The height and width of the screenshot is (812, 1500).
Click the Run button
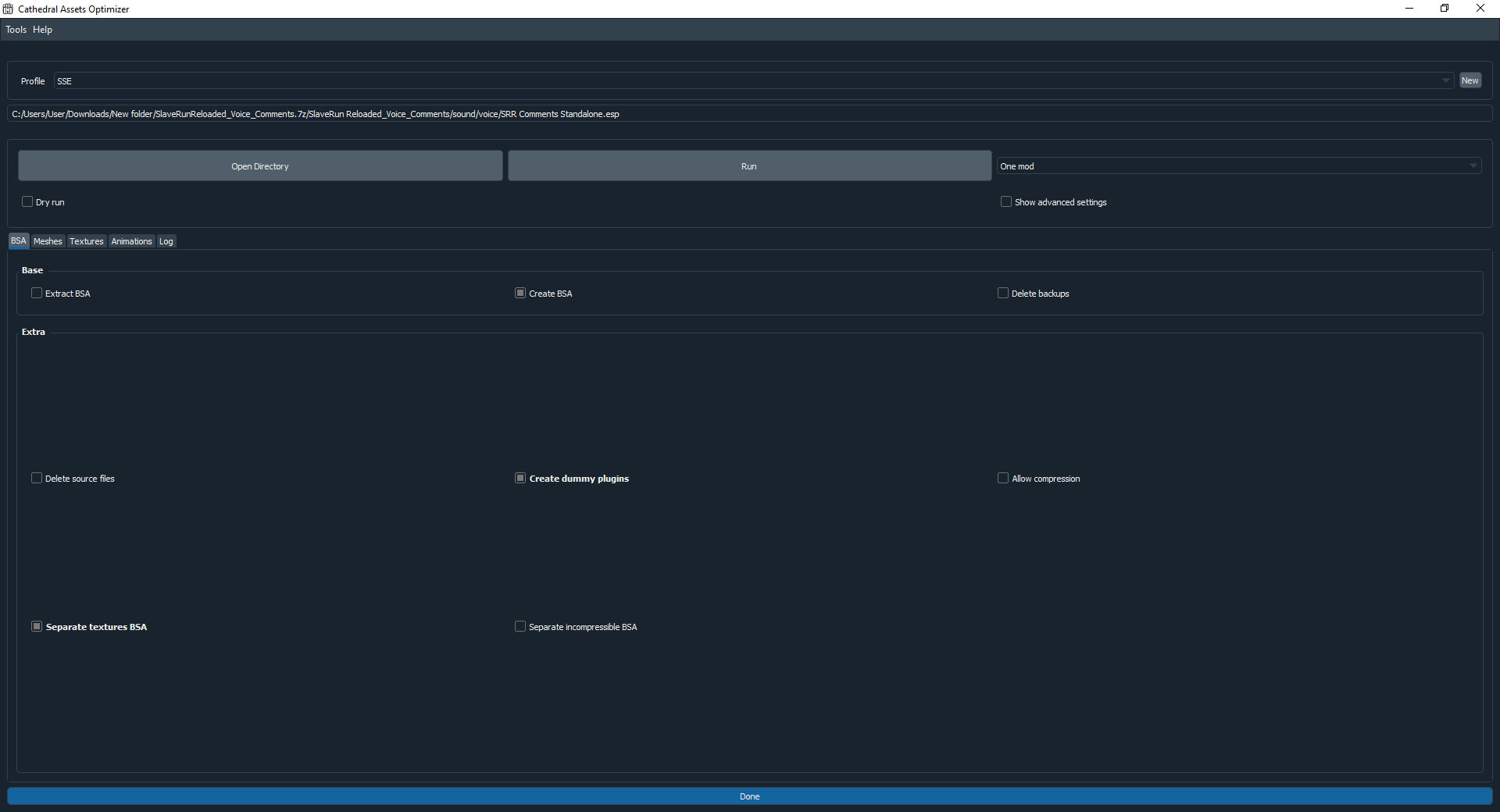pyautogui.click(x=749, y=166)
